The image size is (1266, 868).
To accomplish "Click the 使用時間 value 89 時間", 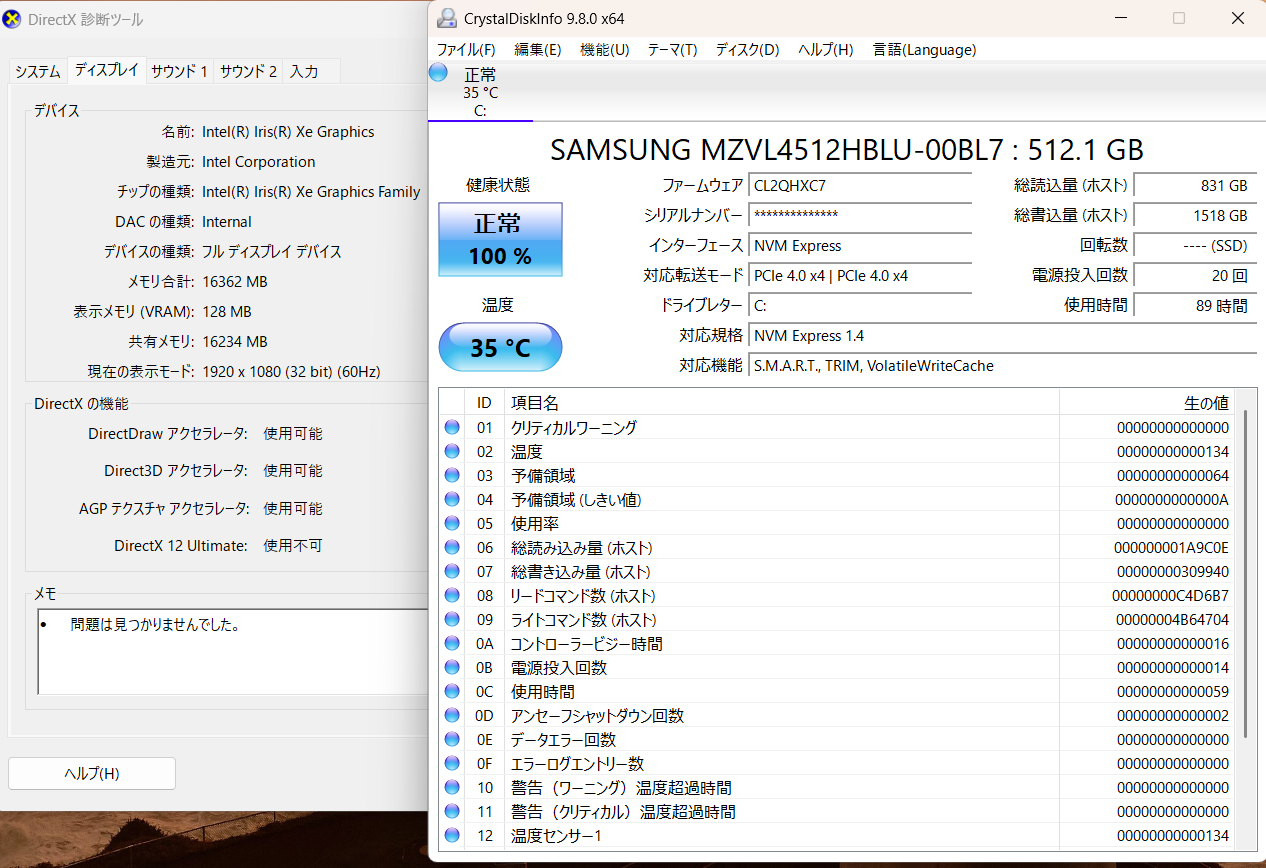I will click(1195, 305).
